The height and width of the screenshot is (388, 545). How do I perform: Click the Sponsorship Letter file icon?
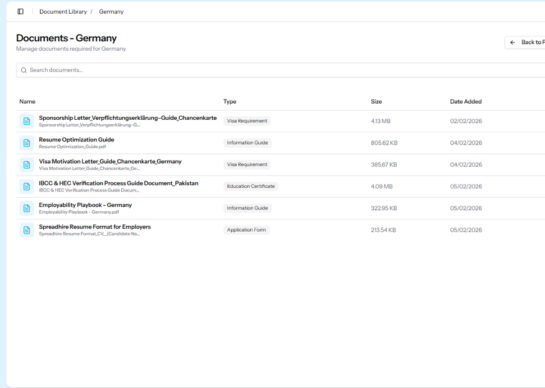pyautogui.click(x=27, y=121)
